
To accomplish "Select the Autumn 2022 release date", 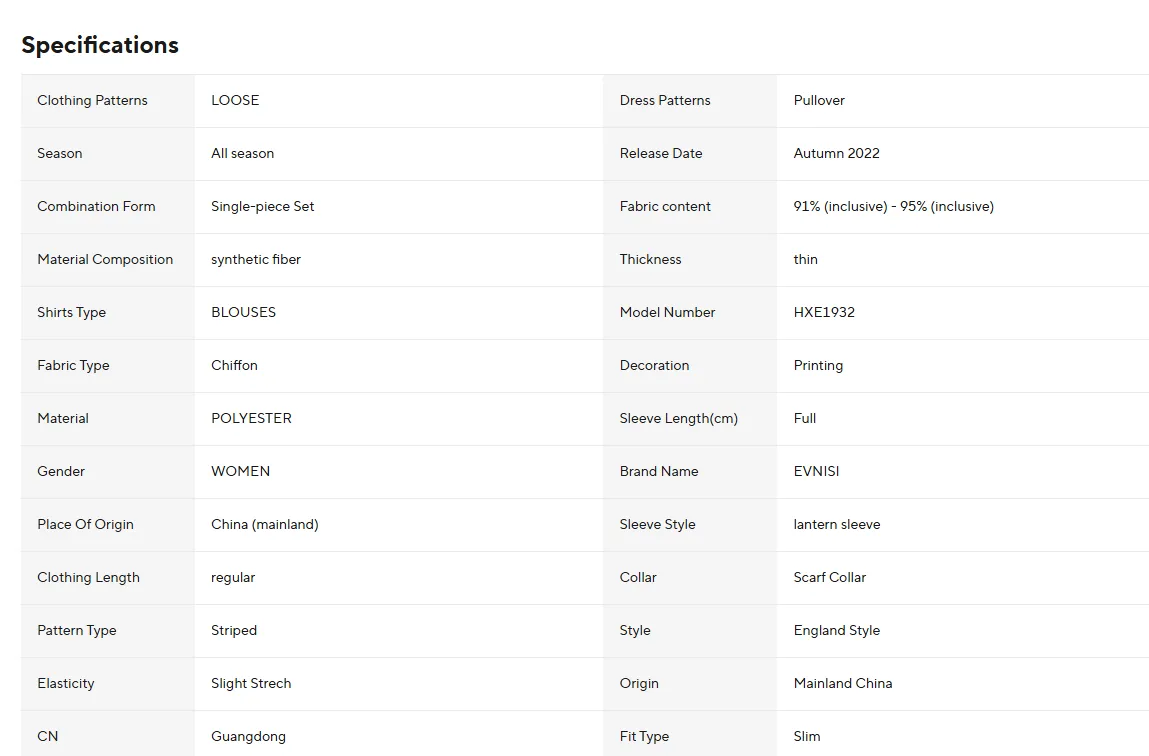I will (x=836, y=153).
